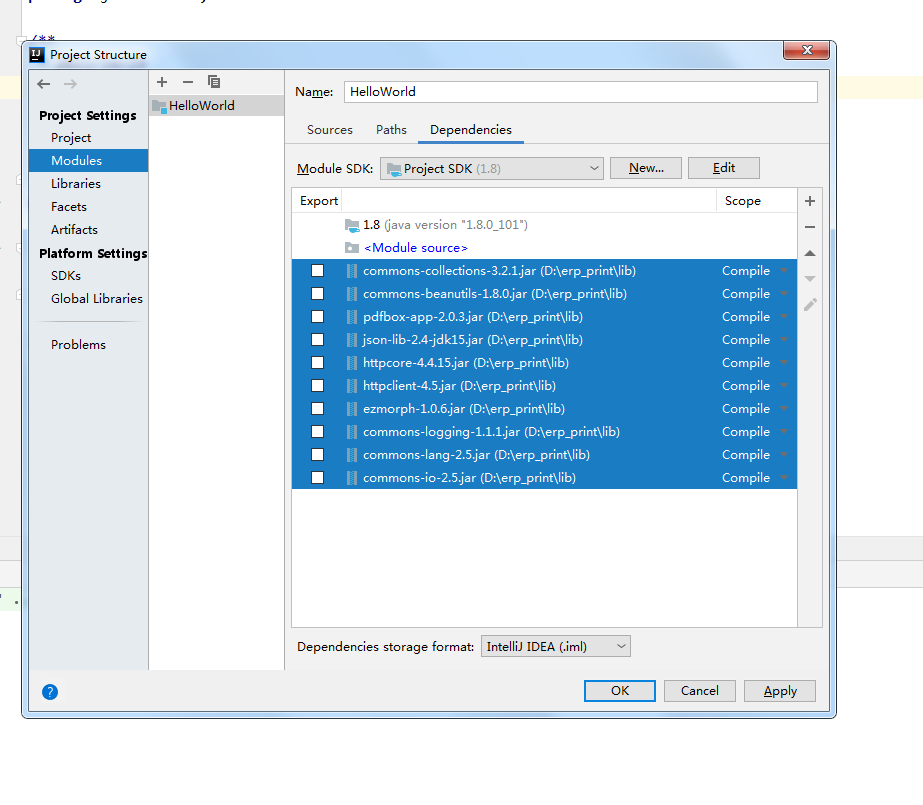Open help with the question mark icon
Image resolution: width=923 pixels, height=805 pixels.
(50, 692)
